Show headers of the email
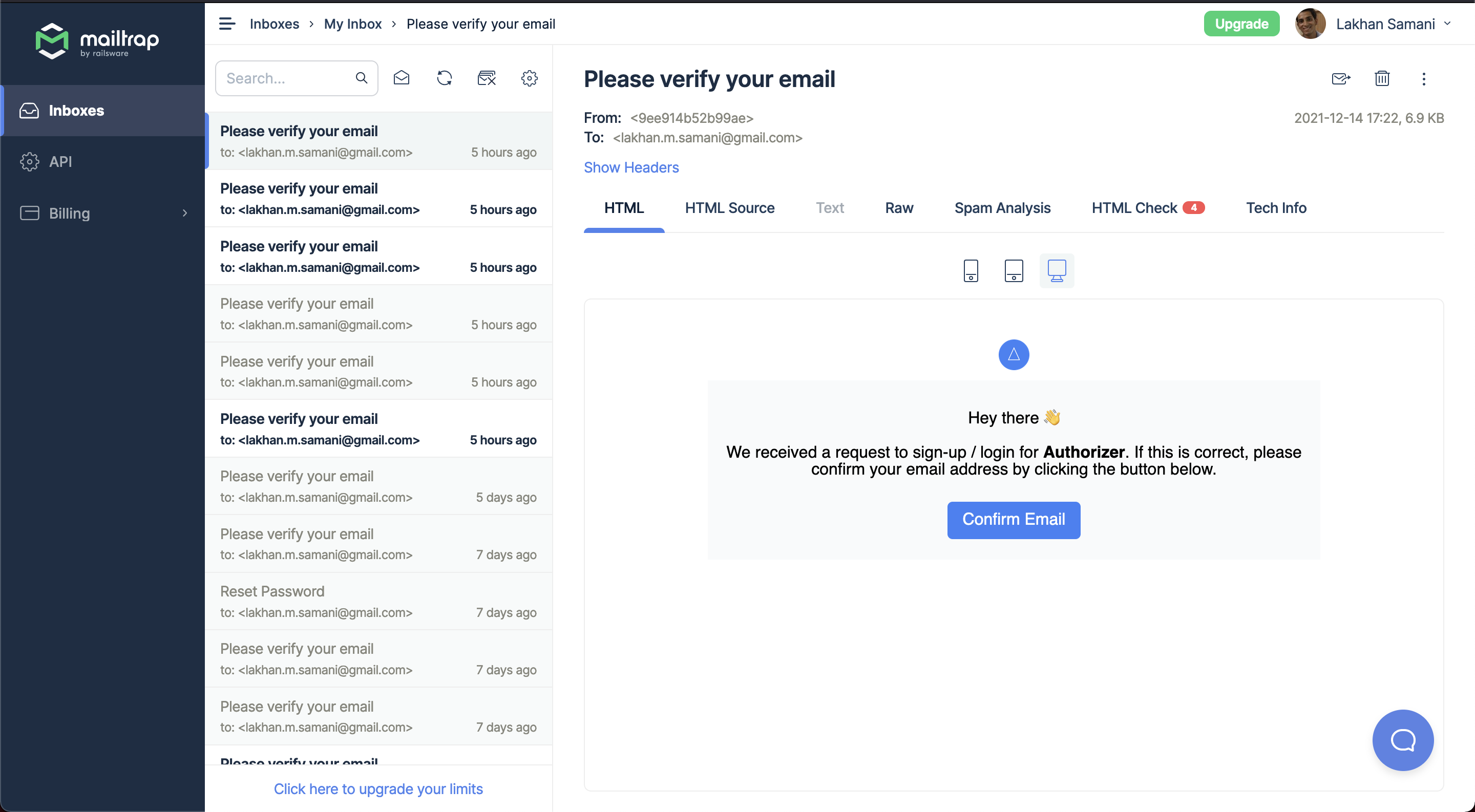Viewport: 1475px width, 812px height. pyautogui.click(x=631, y=167)
